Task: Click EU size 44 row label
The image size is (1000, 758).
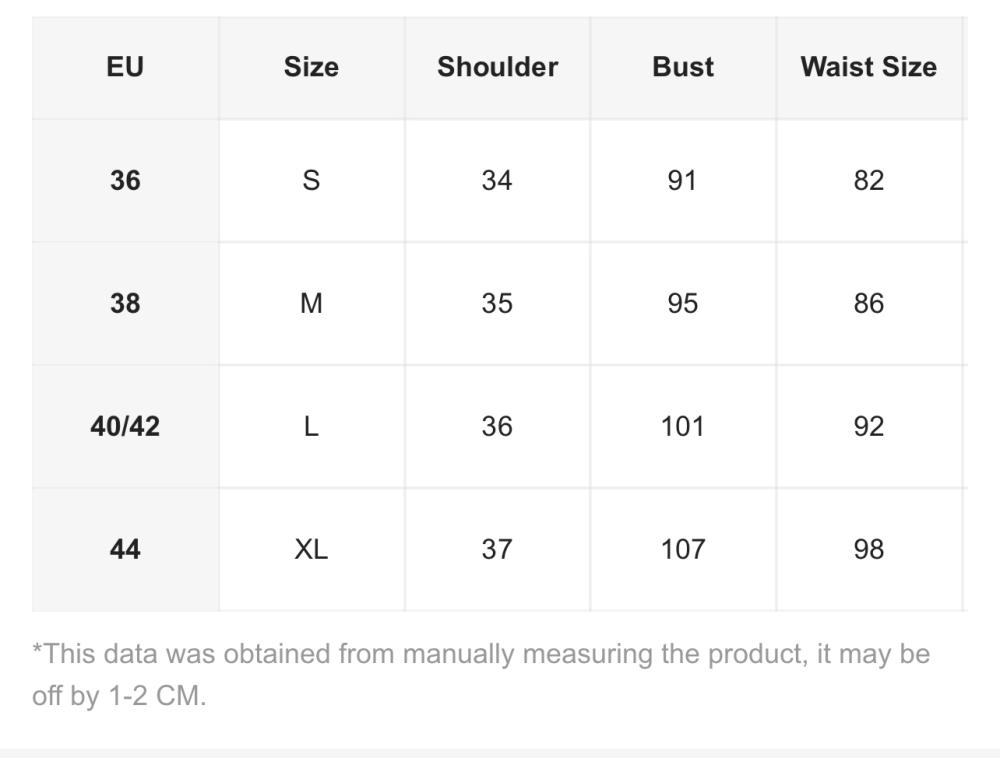Action: click(x=125, y=549)
